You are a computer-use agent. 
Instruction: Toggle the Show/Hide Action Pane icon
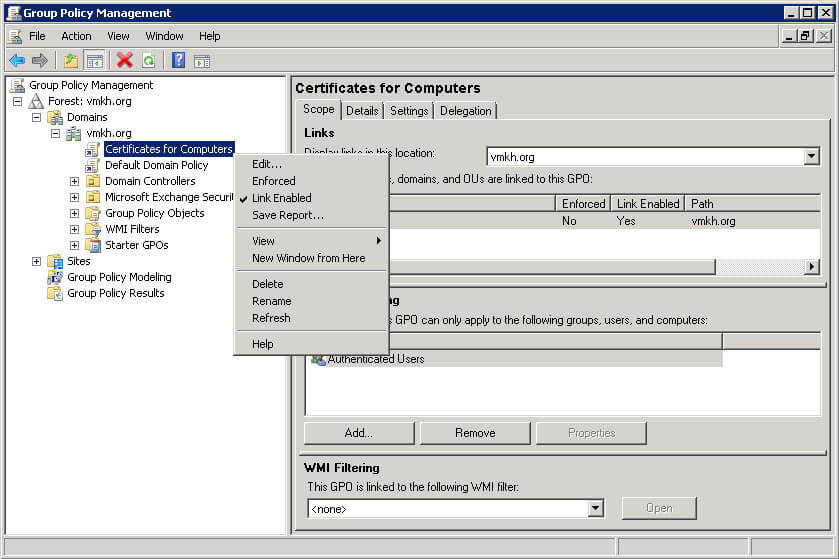click(202, 61)
